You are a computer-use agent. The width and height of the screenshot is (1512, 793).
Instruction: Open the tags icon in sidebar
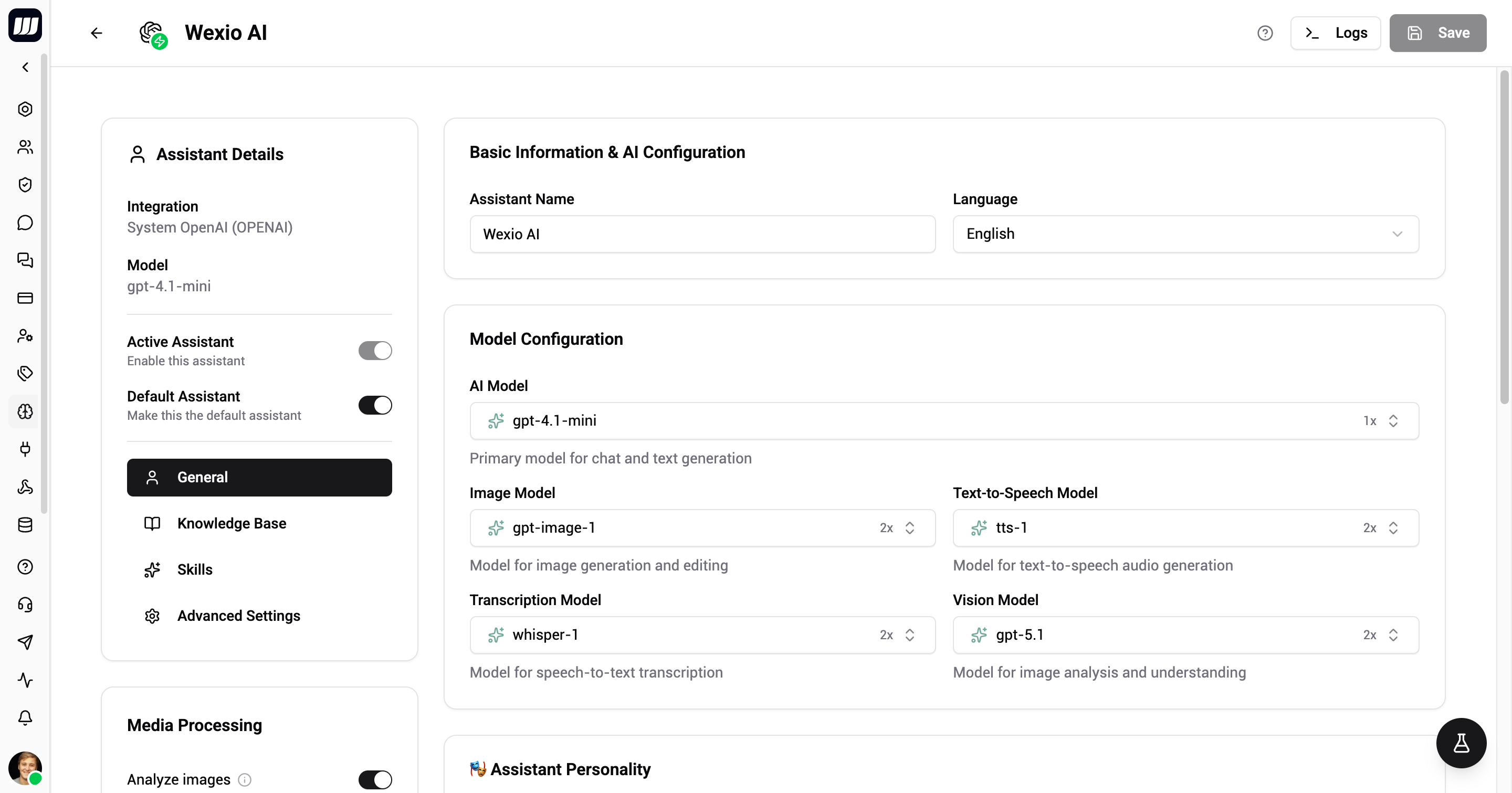pyautogui.click(x=25, y=373)
